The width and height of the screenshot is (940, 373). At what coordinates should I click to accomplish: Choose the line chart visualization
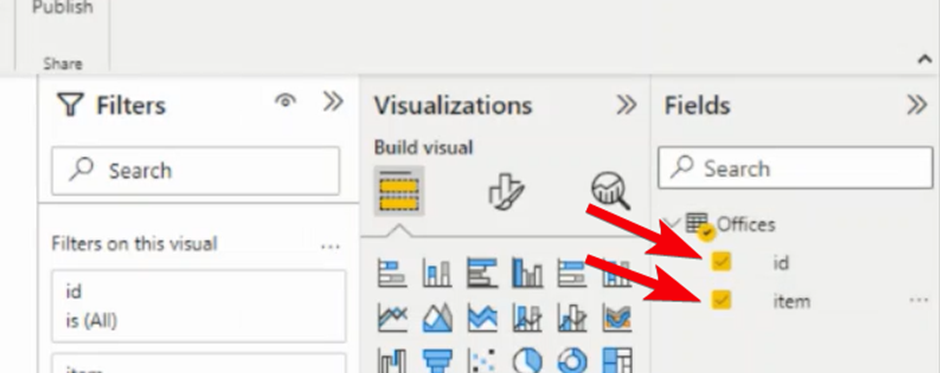393,317
